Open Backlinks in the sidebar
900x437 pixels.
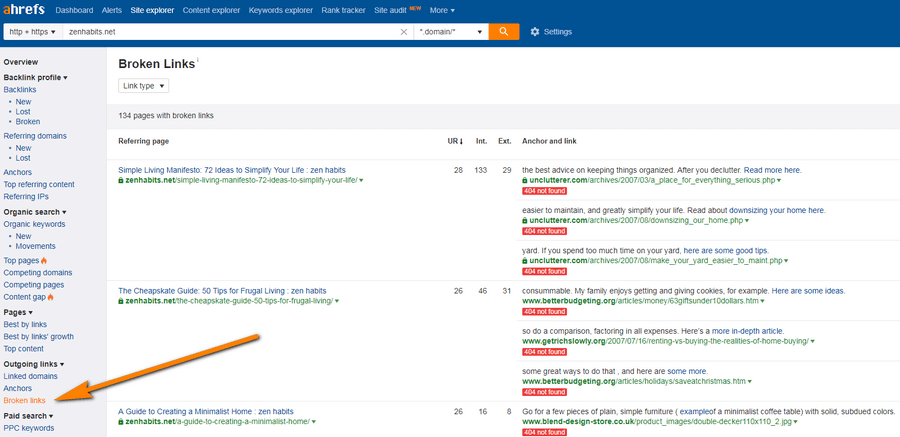[20, 90]
